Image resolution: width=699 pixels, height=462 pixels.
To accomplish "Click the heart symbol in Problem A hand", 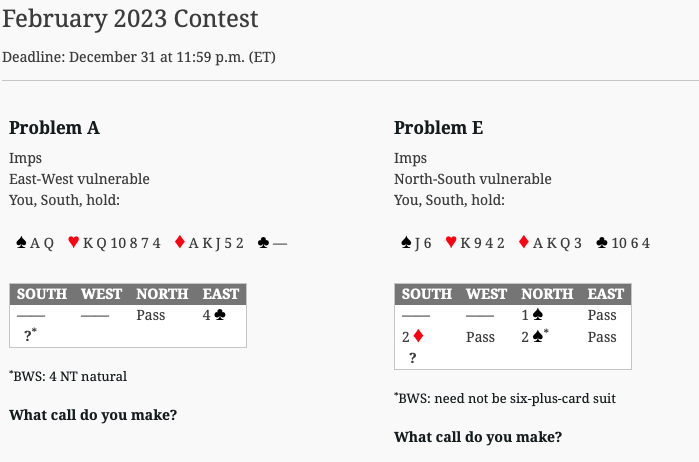I will click(74, 243).
